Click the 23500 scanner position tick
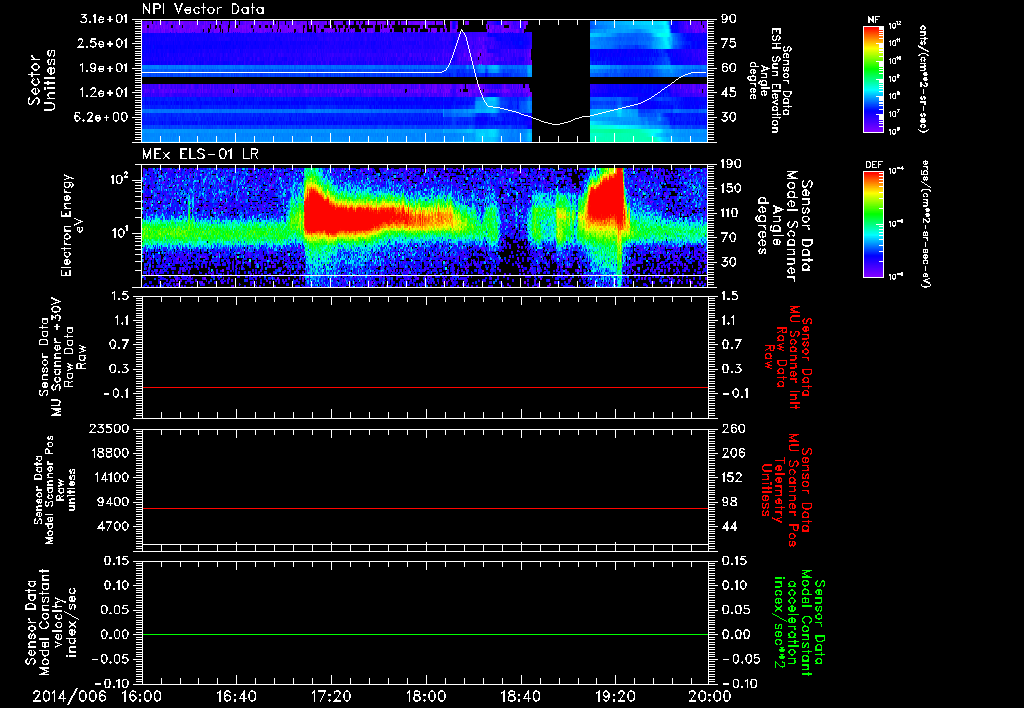 coord(108,429)
